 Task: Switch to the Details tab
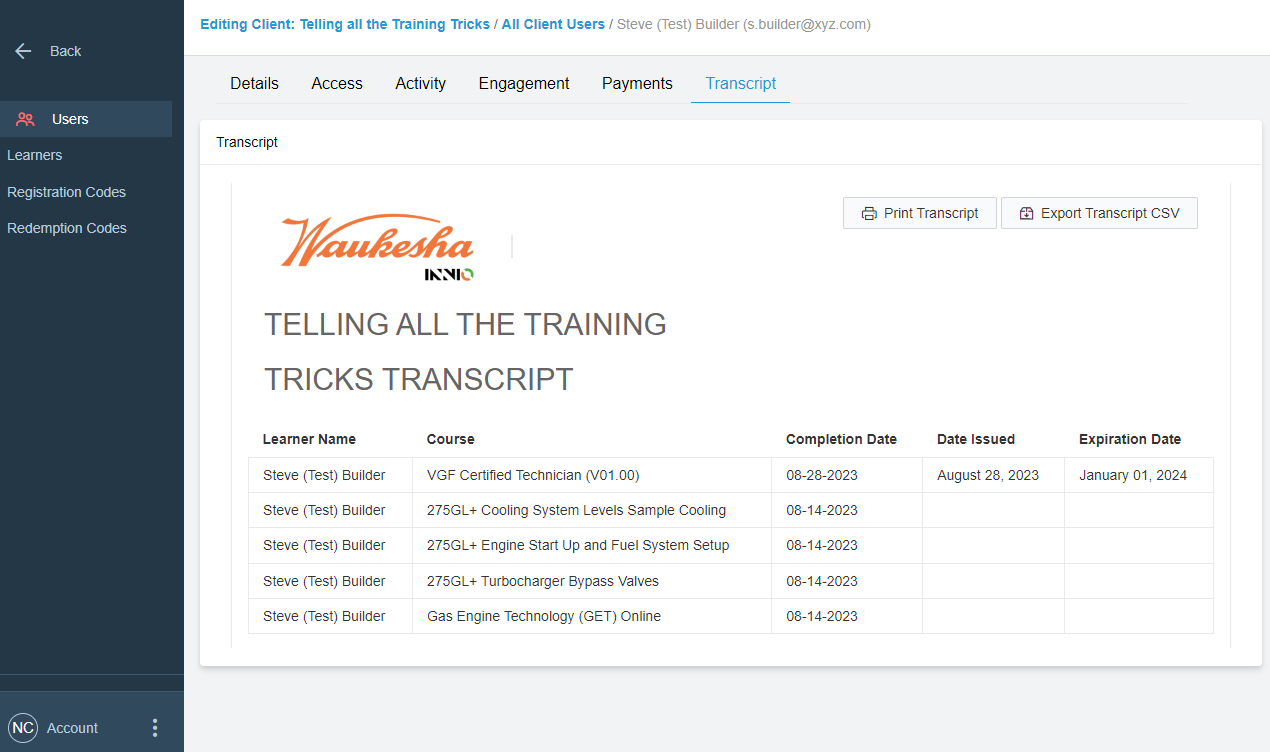tap(254, 84)
